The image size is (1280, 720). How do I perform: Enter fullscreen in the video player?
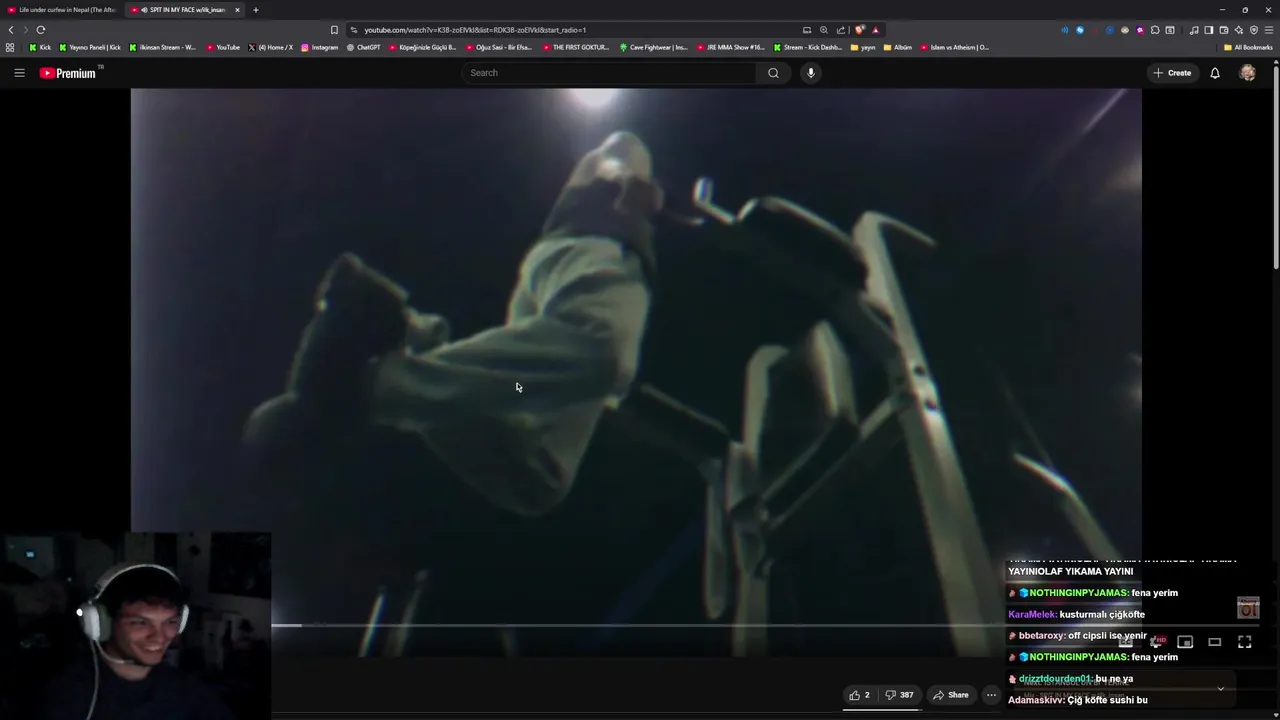click(x=1244, y=642)
